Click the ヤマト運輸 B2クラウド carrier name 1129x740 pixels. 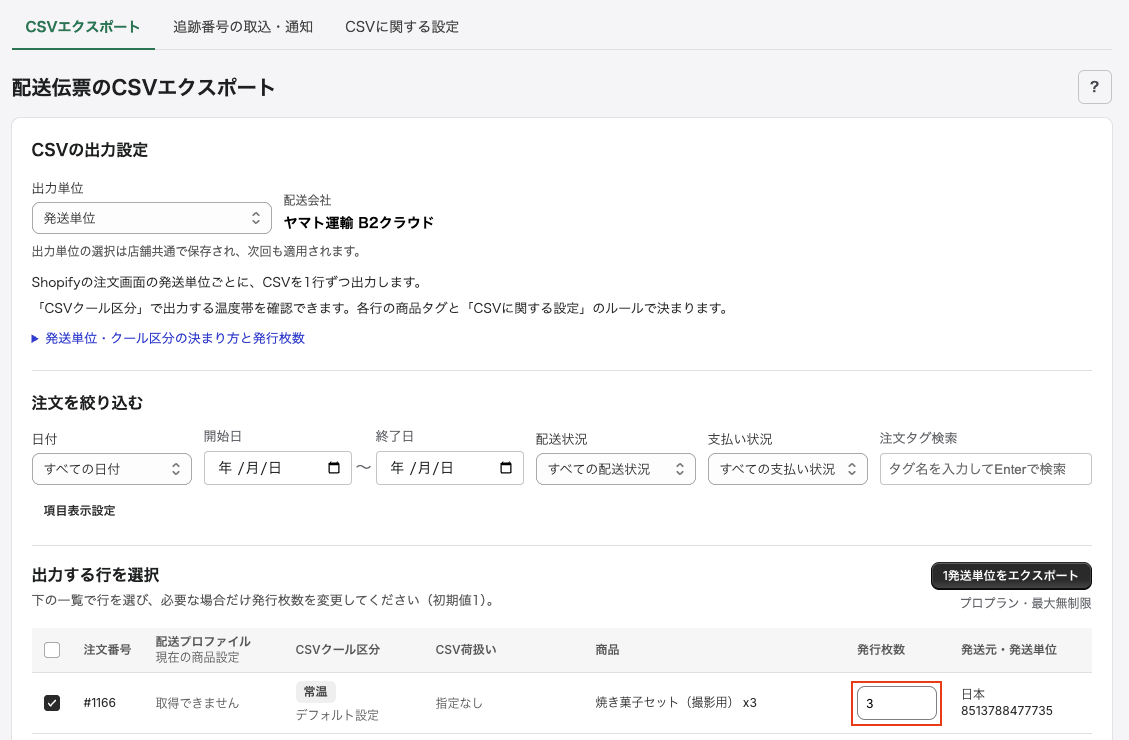click(x=359, y=222)
